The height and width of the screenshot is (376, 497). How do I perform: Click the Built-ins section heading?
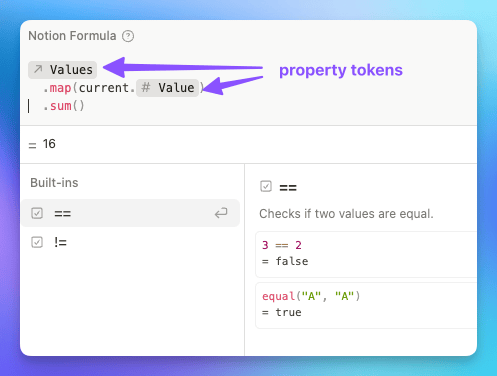54,183
